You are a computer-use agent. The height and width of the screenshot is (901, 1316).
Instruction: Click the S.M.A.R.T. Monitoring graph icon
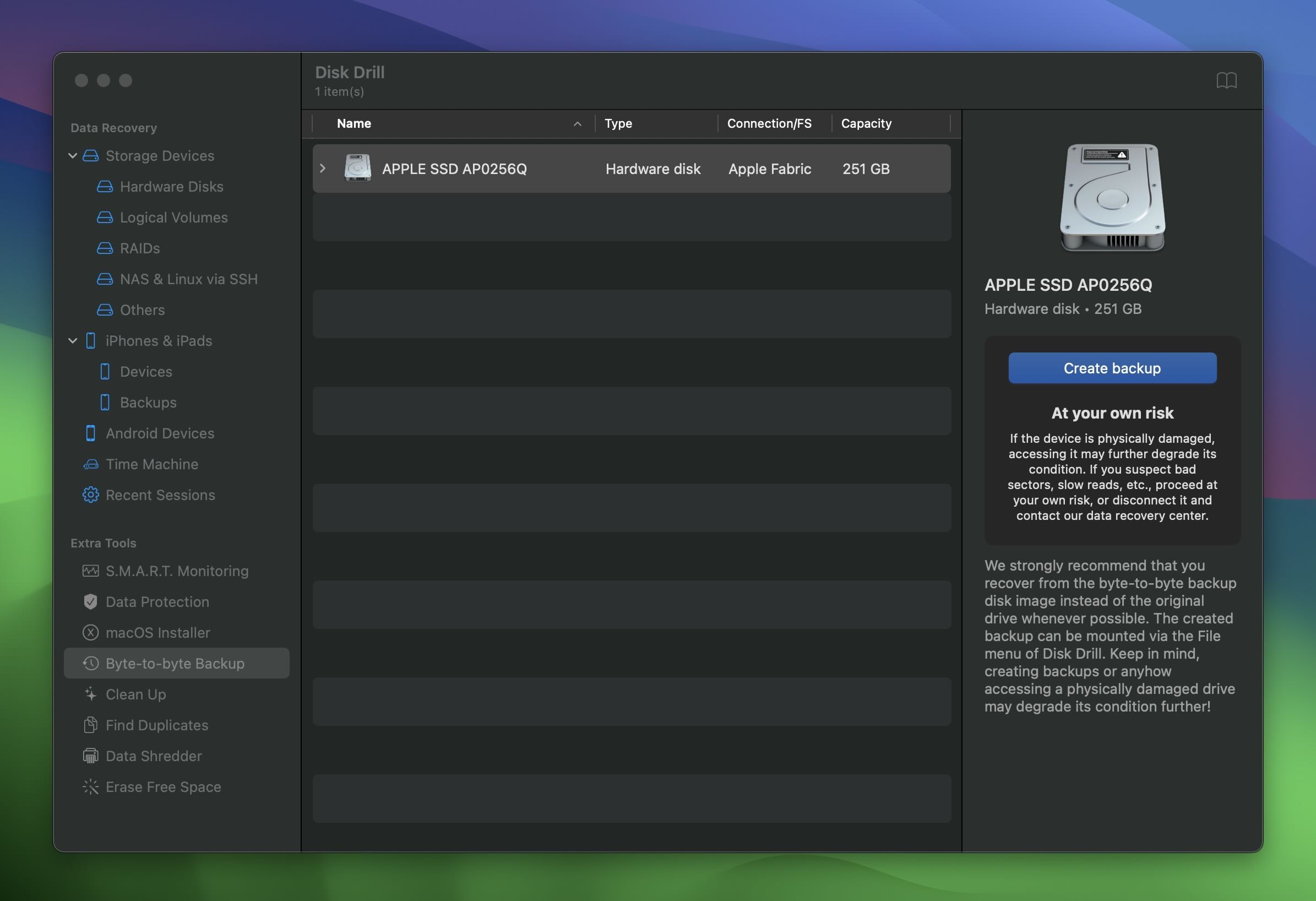tap(91, 571)
